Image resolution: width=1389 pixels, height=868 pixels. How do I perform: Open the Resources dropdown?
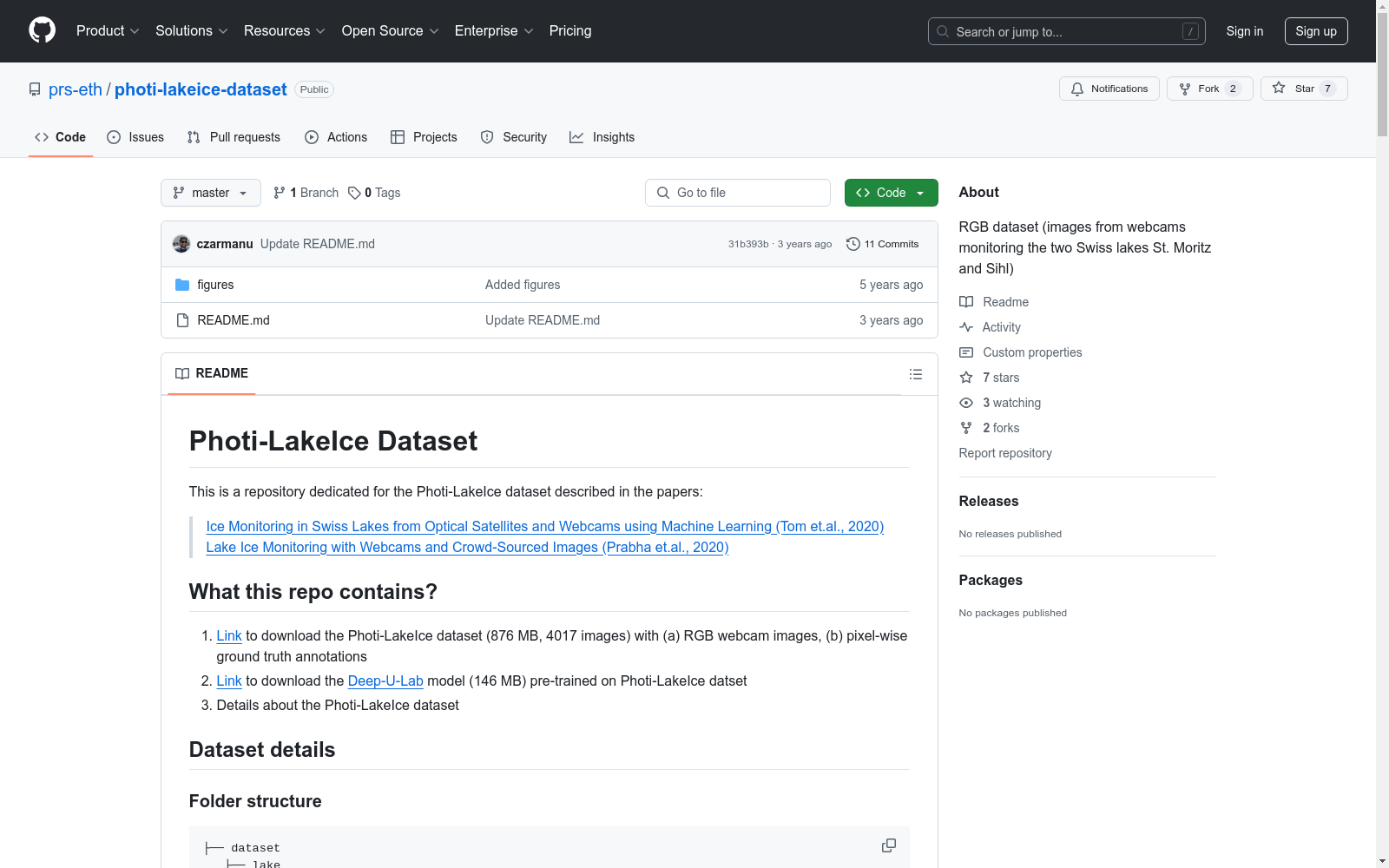pyautogui.click(x=285, y=30)
